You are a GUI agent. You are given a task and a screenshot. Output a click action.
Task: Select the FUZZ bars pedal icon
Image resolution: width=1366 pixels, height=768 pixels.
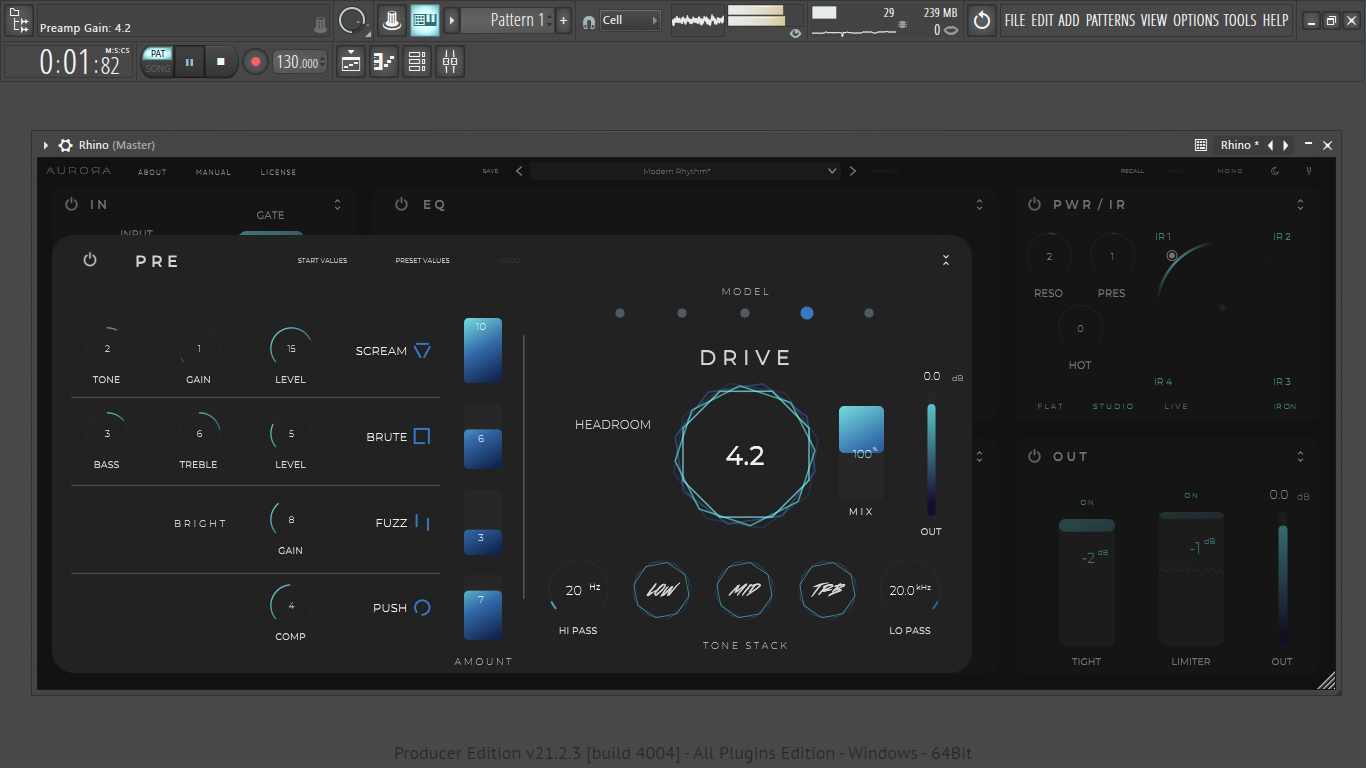click(x=422, y=522)
